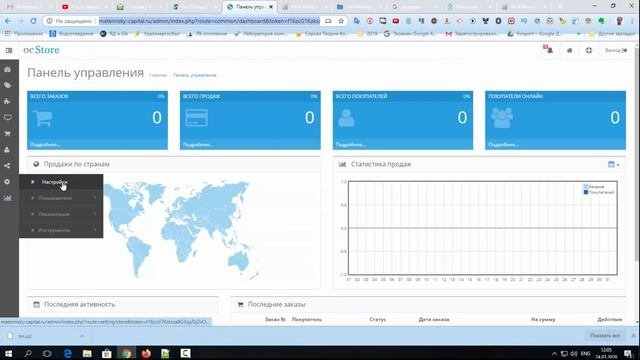The width and height of the screenshot is (640, 360).
Task: Click the Заказов legend entry in chart
Action: [x=594, y=187]
